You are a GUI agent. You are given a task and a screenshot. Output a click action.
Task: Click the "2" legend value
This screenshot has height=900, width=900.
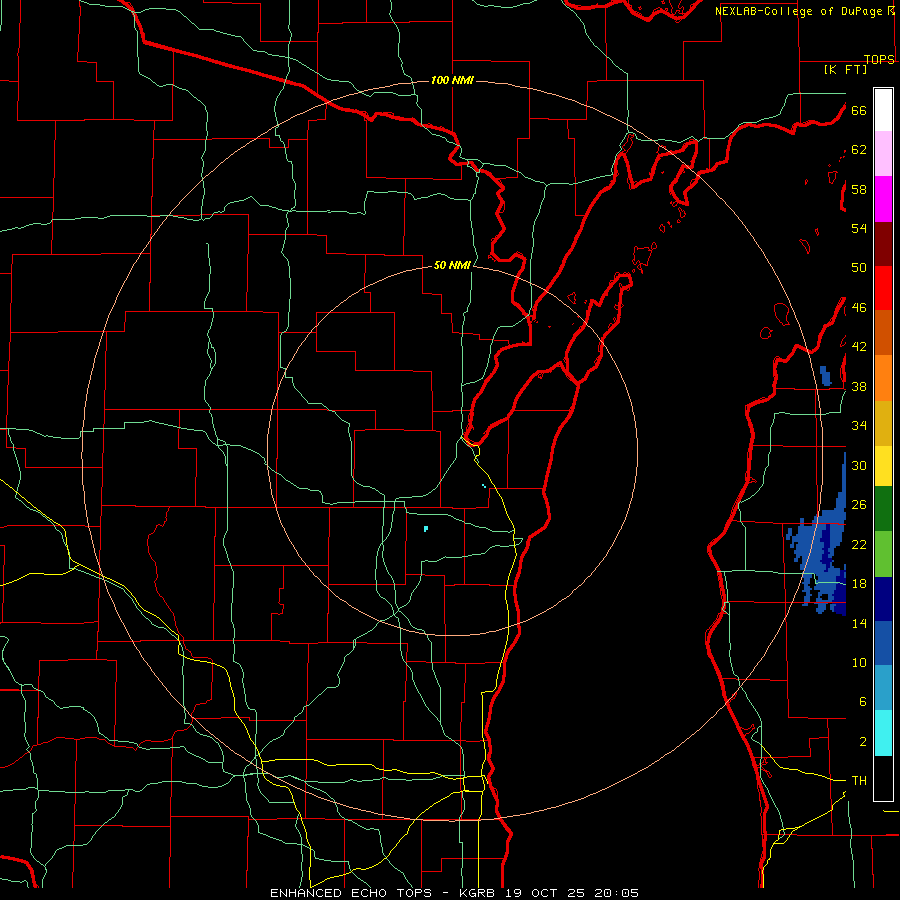coord(863,742)
